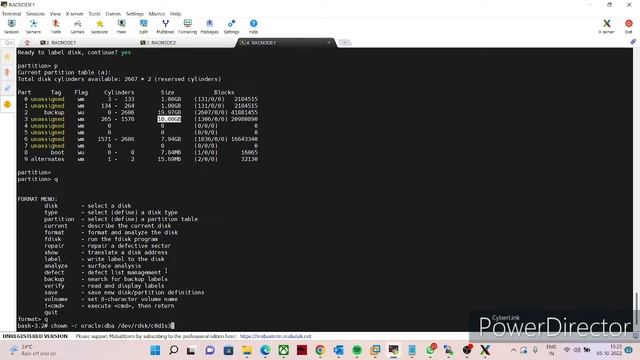This screenshot has height=360, width=640.
Task: Open the Sessions menu
Action: pos(36,13)
